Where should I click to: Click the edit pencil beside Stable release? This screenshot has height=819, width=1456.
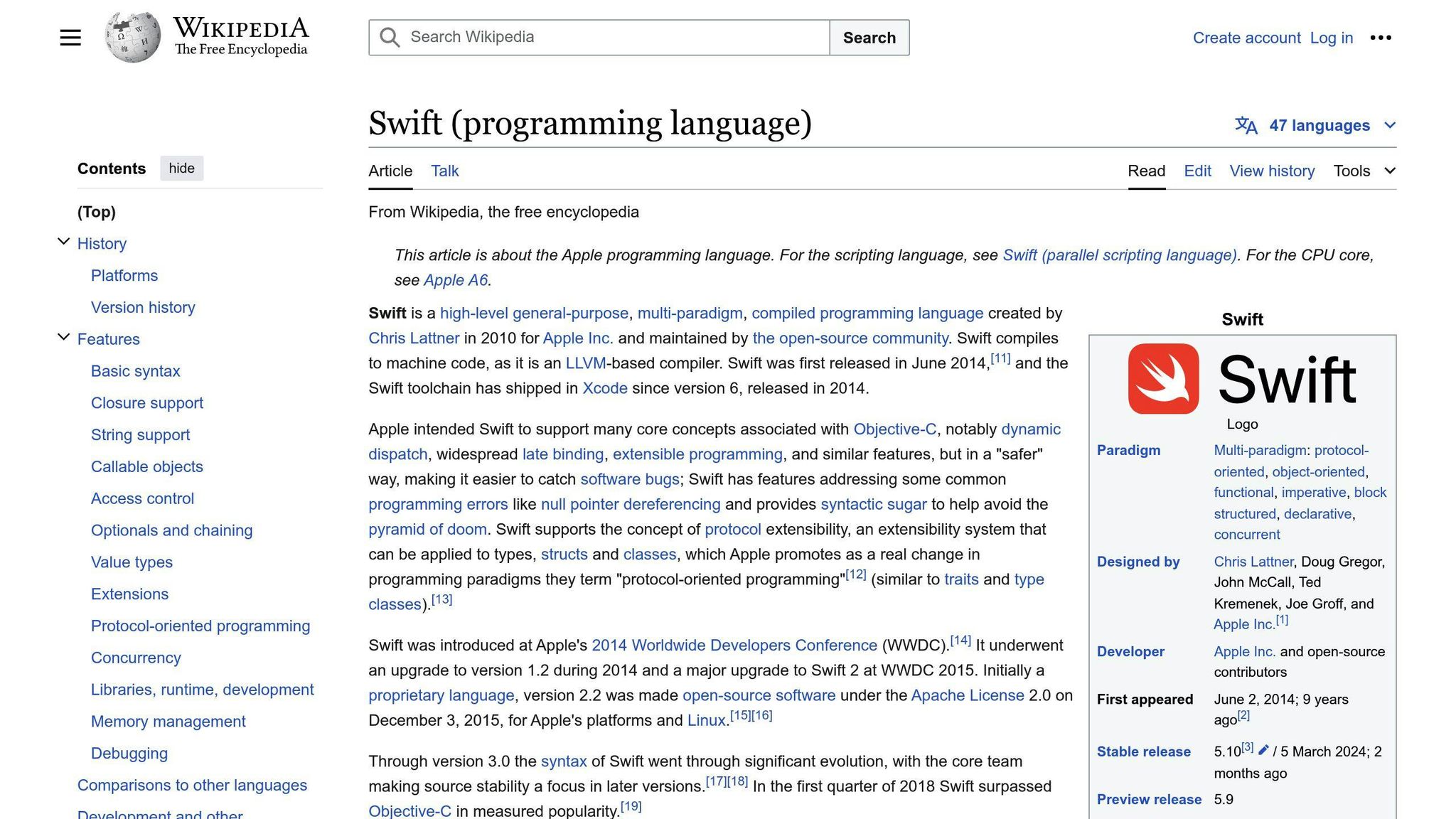click(1263, 749)
